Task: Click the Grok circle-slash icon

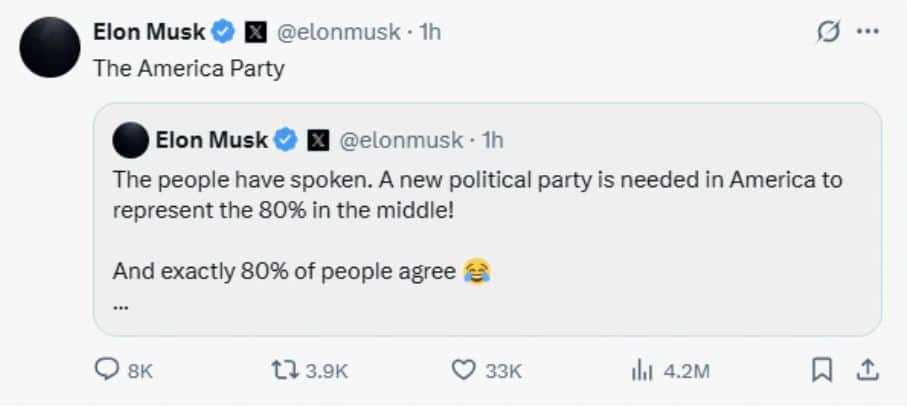Action: coord(829,32)
